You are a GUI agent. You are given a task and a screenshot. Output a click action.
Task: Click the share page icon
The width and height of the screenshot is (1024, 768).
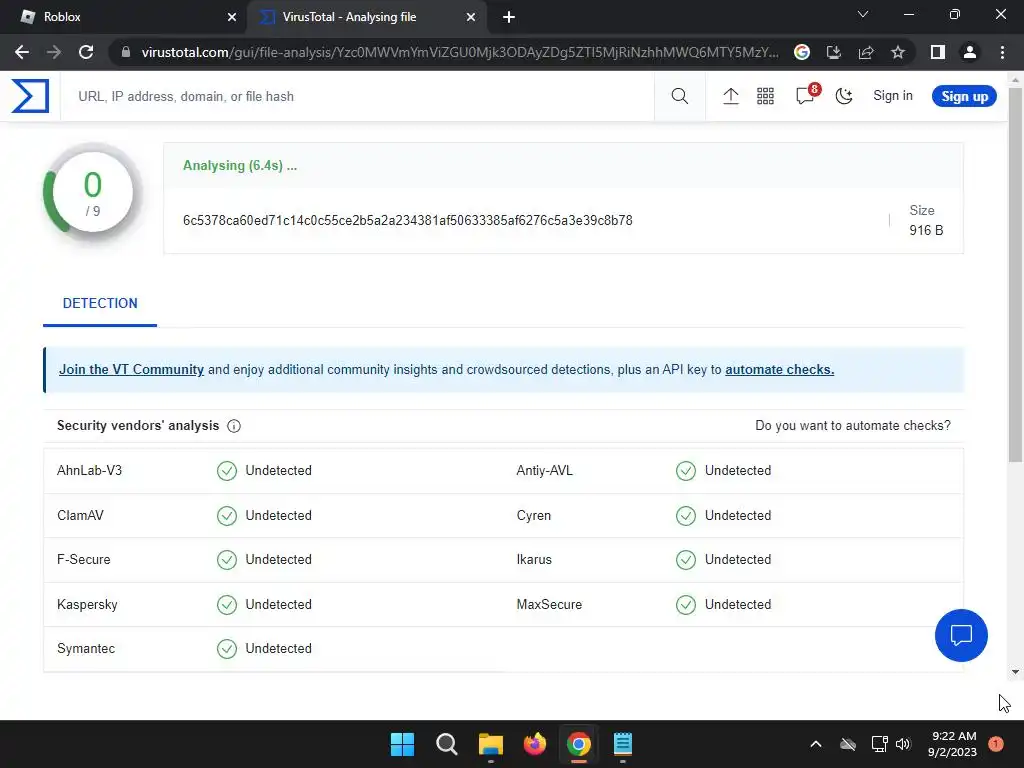[x=866, y=52]
